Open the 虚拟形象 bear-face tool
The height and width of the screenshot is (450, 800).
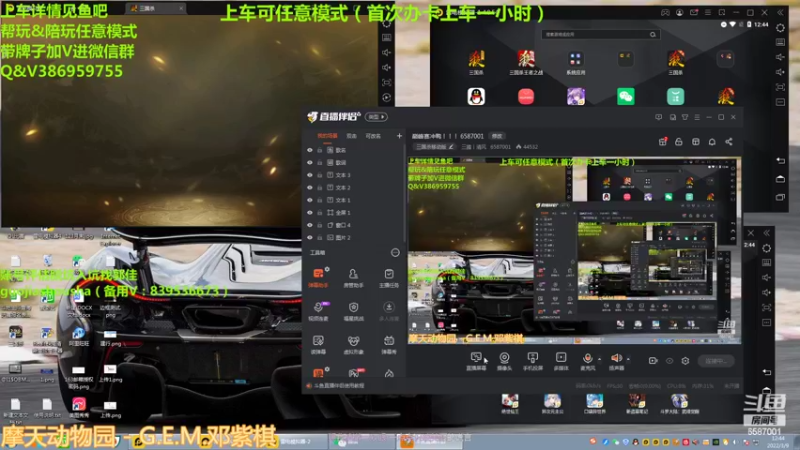pos(353,344)
